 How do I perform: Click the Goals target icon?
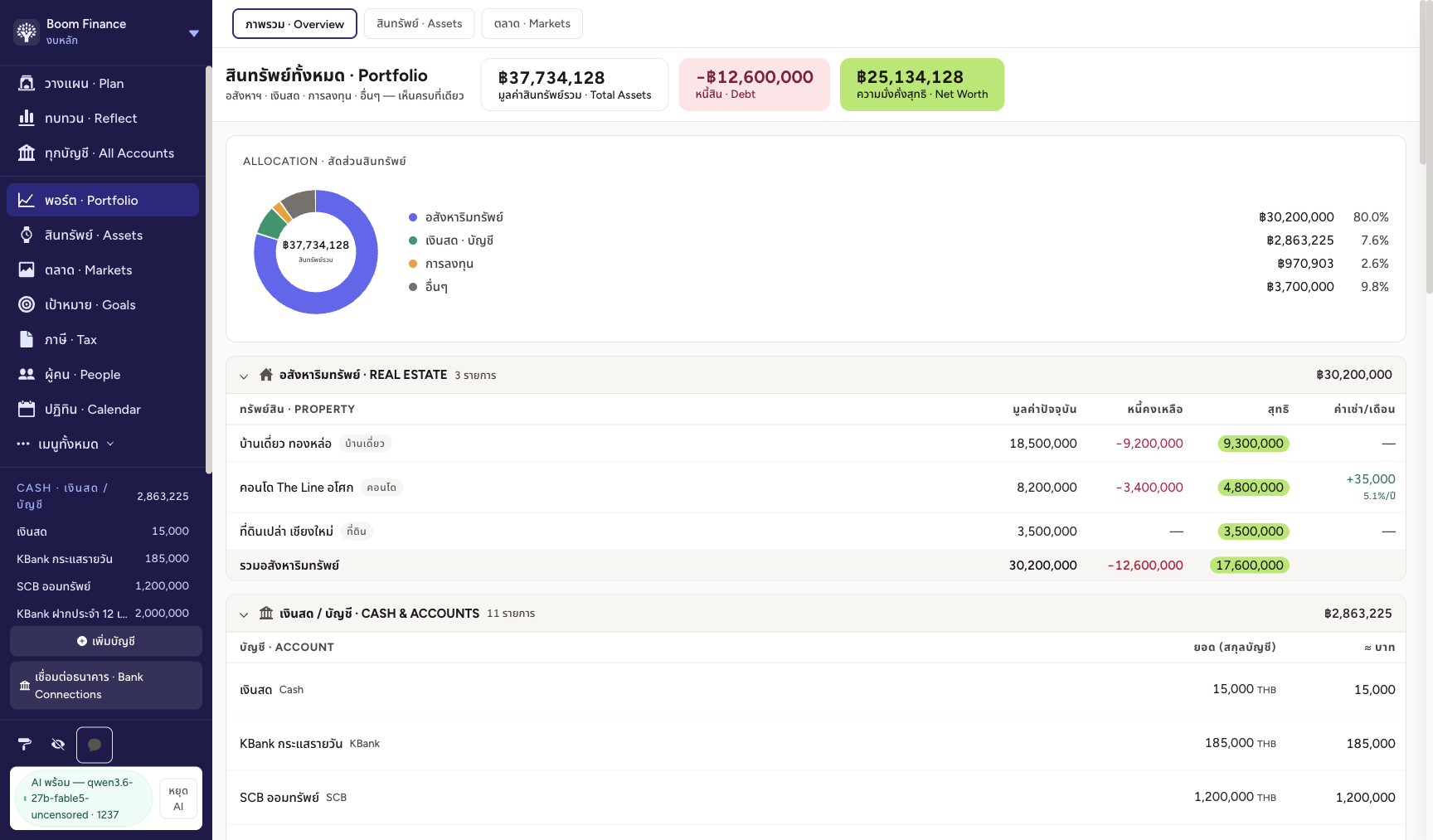coord(27,304)
